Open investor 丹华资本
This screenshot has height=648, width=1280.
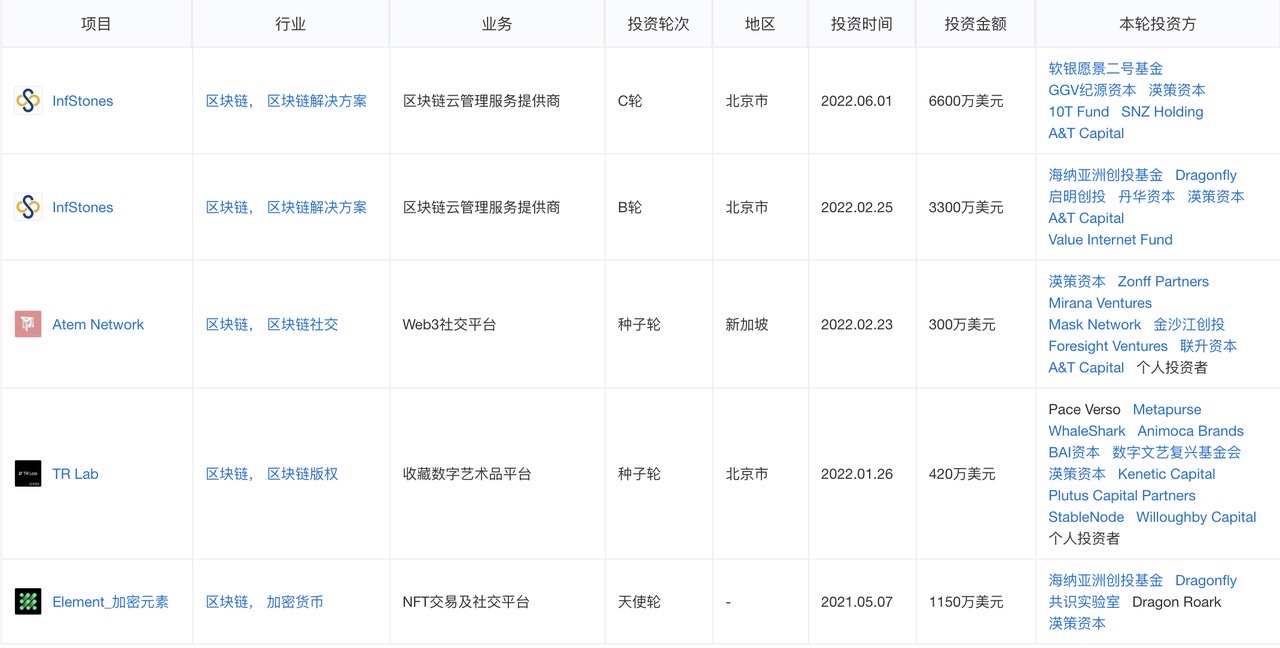1147,197
